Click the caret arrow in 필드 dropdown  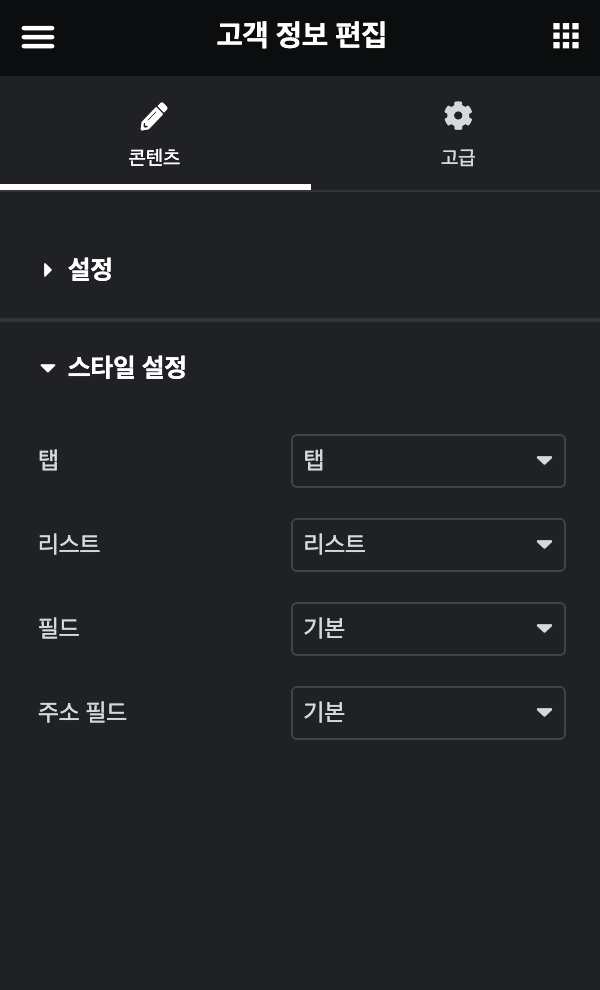pos(544,629)
